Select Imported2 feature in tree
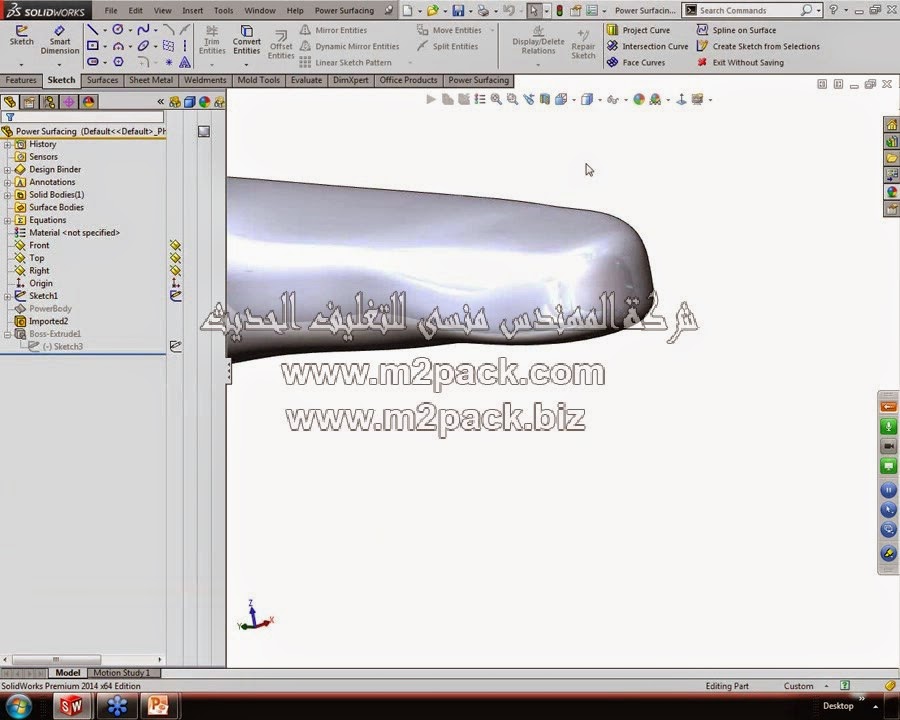The height and width of the screenshot is (720, 900). pos(41,321)
